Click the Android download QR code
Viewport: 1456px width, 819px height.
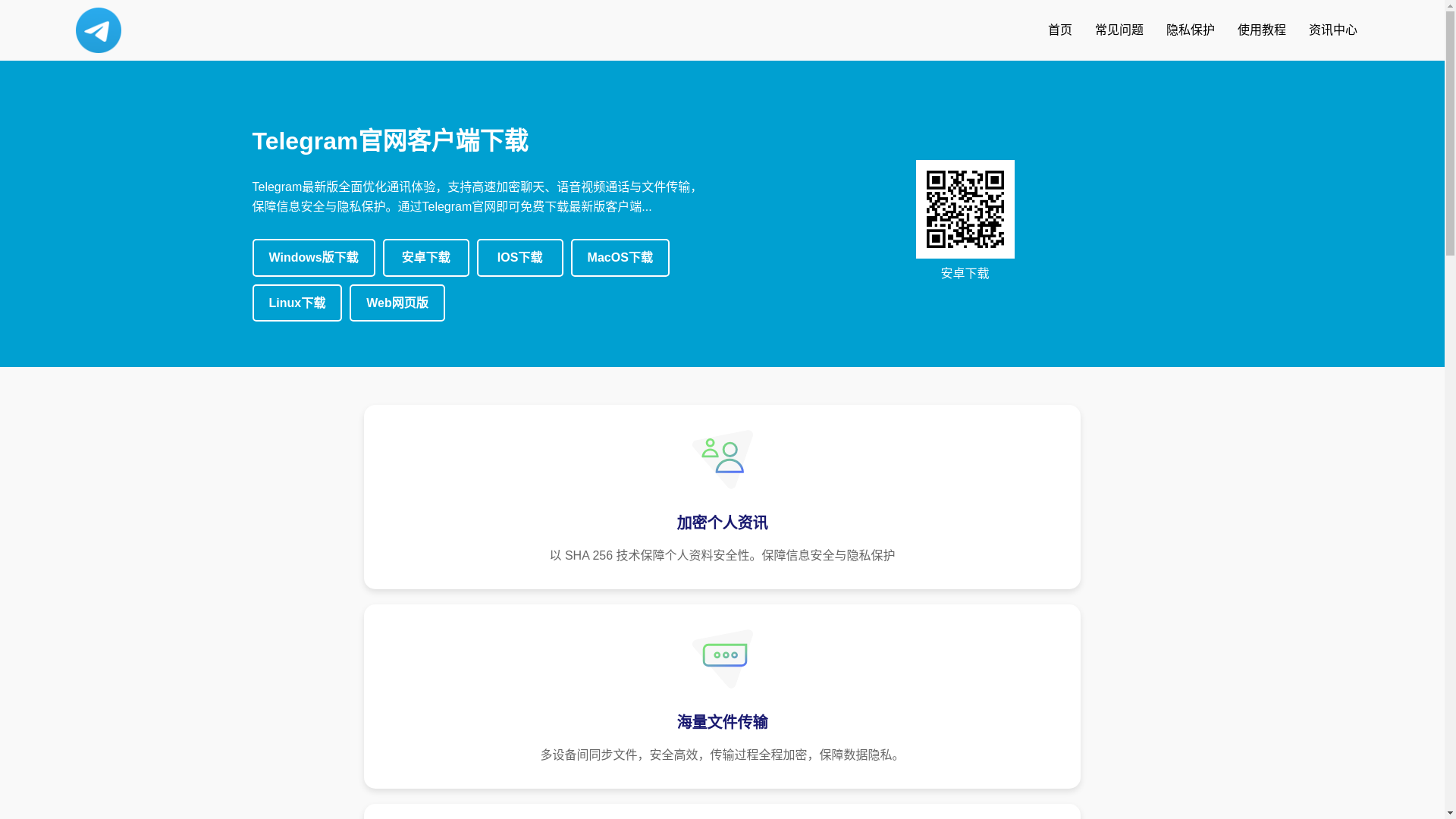click(965, 209)
